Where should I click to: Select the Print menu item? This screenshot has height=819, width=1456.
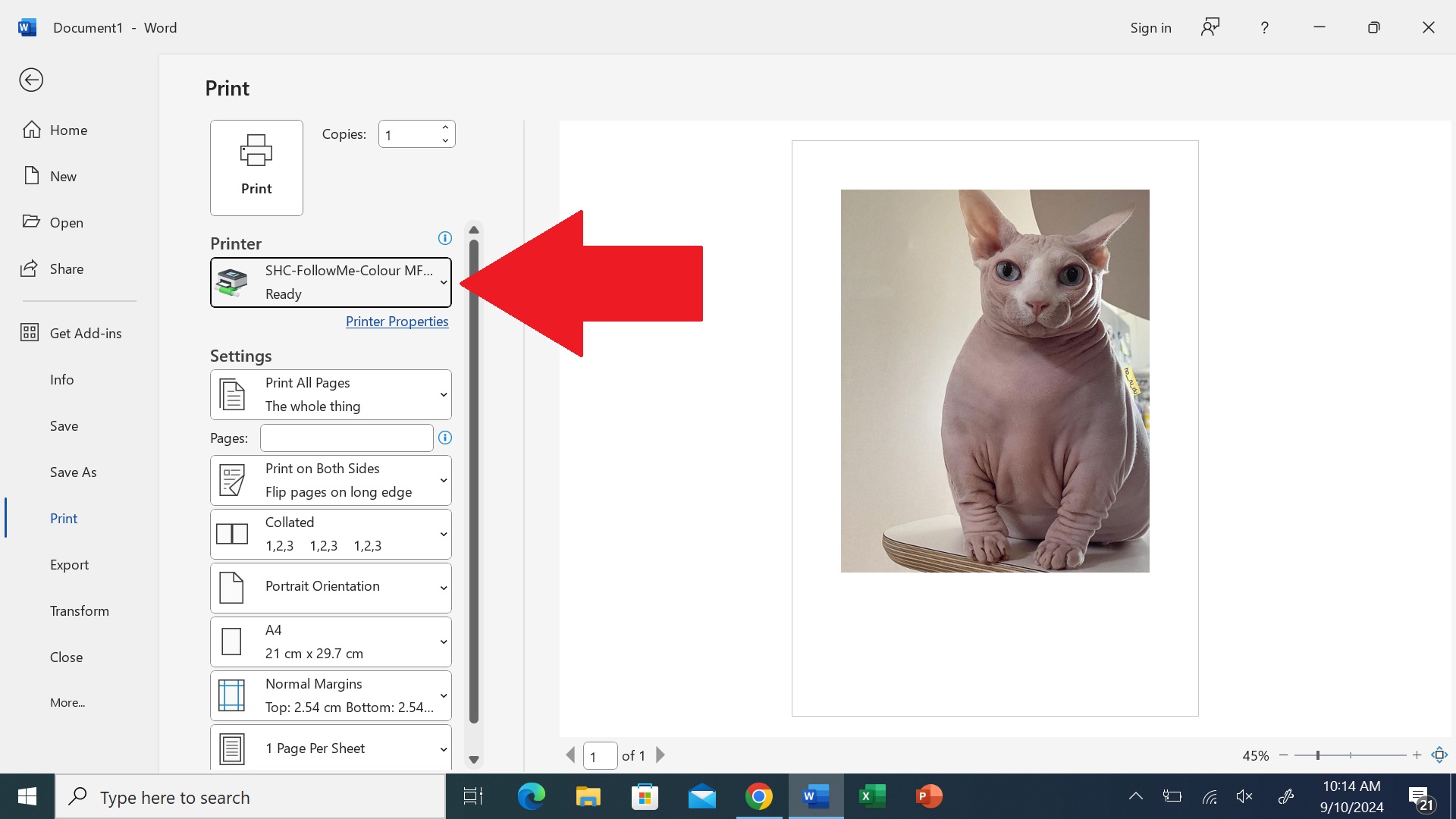(x=63, y=517)
